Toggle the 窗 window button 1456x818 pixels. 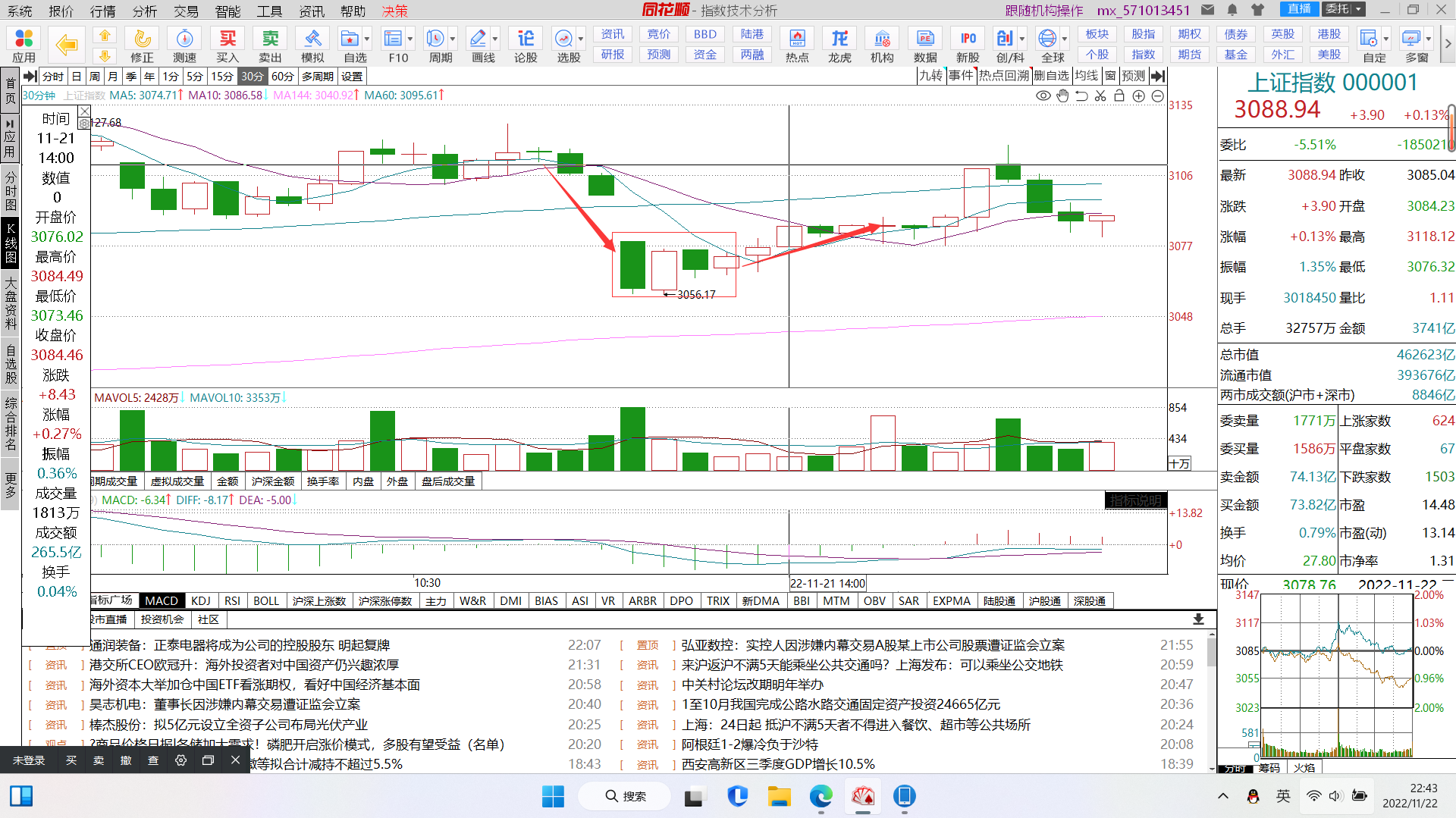coord(1110,76)
